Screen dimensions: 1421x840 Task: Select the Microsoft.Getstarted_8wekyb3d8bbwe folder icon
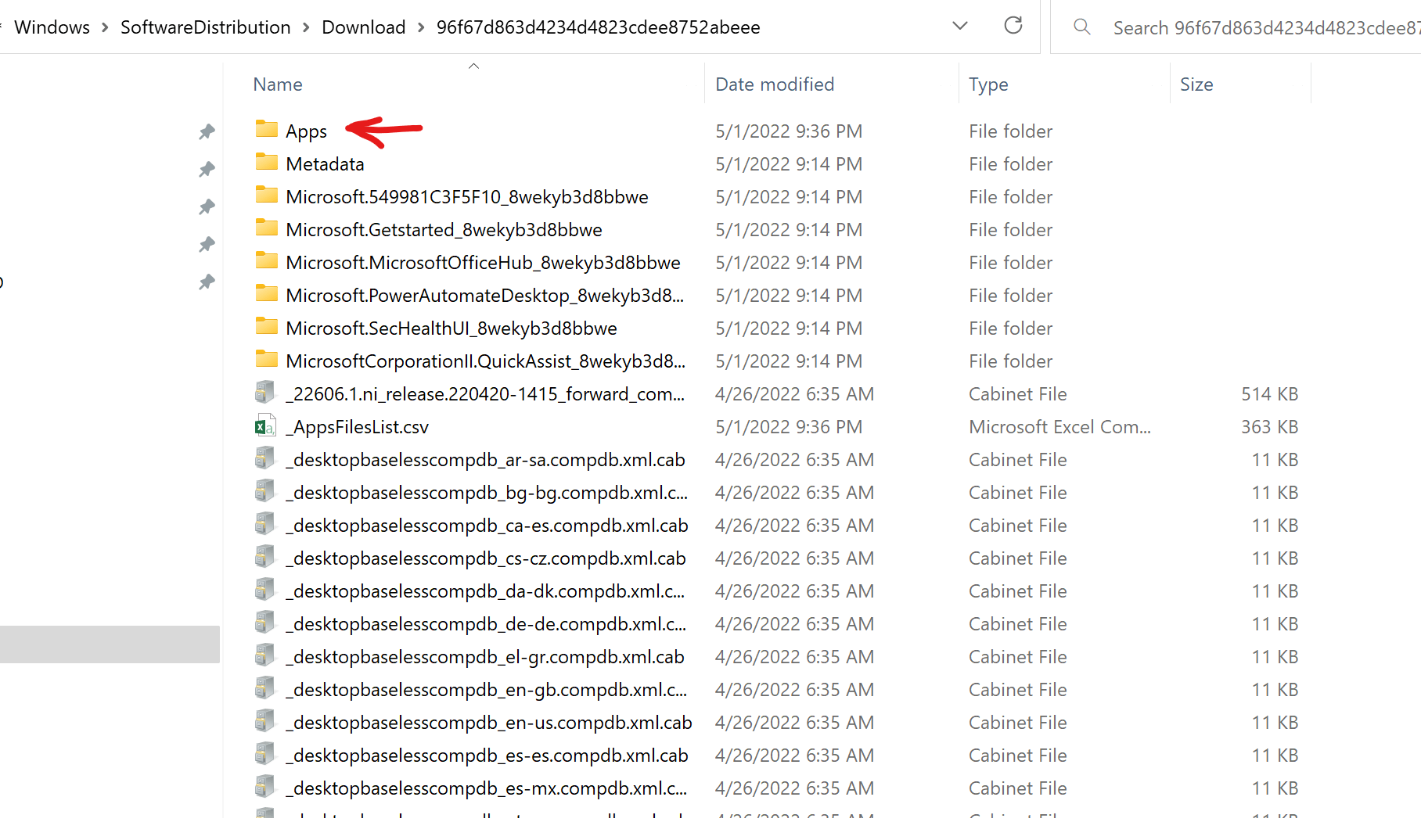(266, 228)
